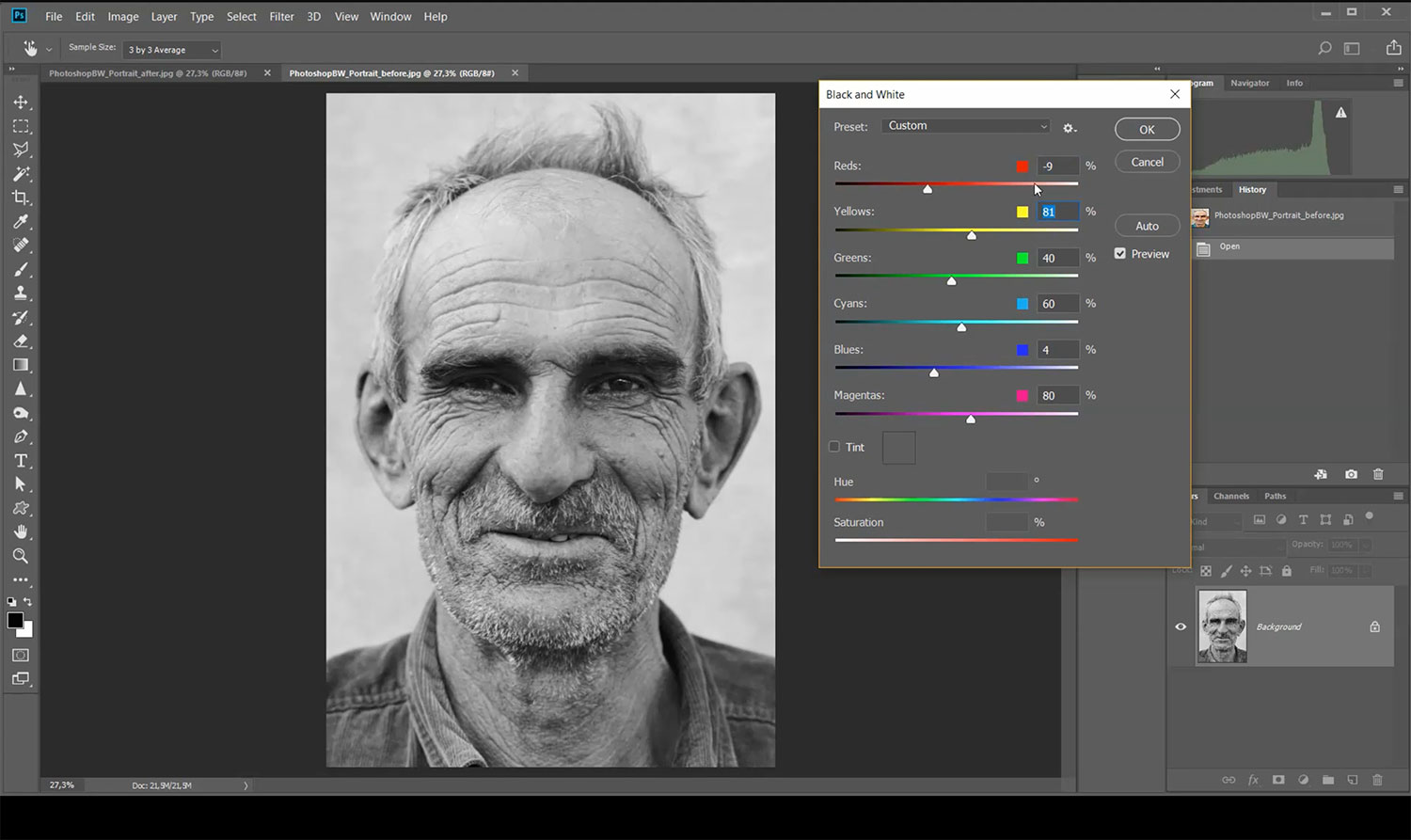
Task: Click the Reds slider handle
Action: 927,189
